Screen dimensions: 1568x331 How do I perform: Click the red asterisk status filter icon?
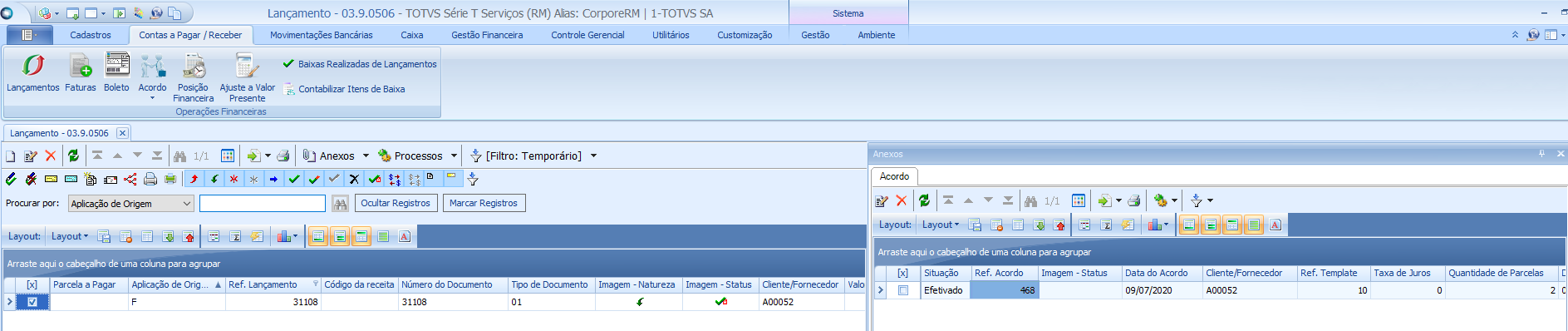(234, 179)
